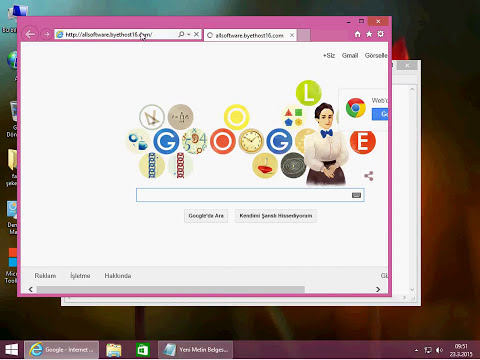Click the green L doodle circle
This screenshot has height=360, width=480.
pos(309,93)
